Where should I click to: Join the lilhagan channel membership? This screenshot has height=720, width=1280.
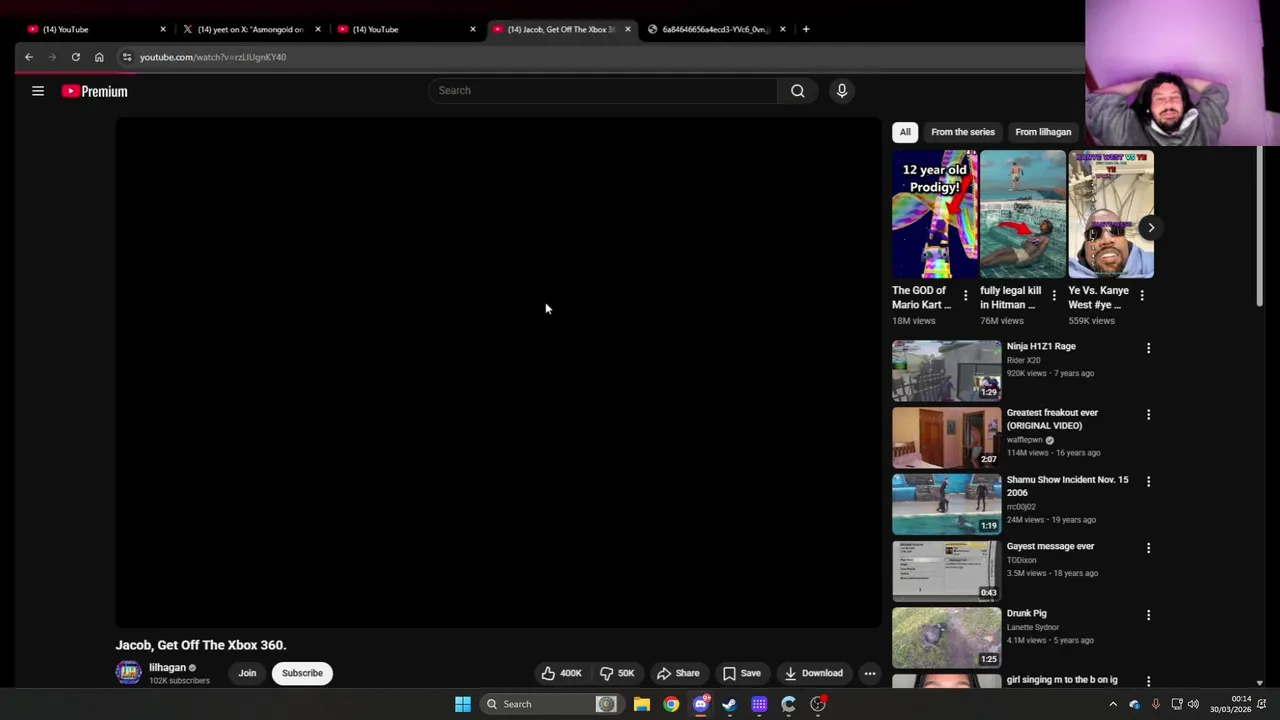click(247, 673)
